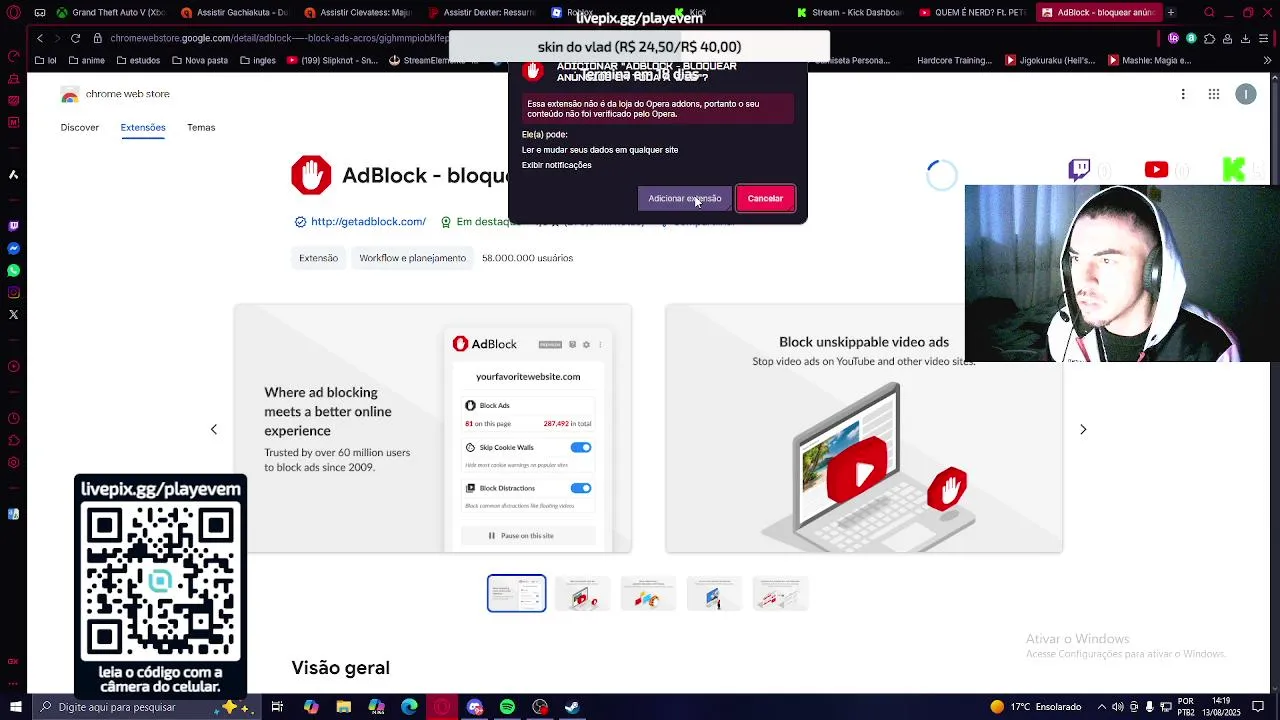Screen dimensions: 1280x720
Task: Switch to QUEM É NERD tab
Action: pyautogui.click(x=972, y=13)
